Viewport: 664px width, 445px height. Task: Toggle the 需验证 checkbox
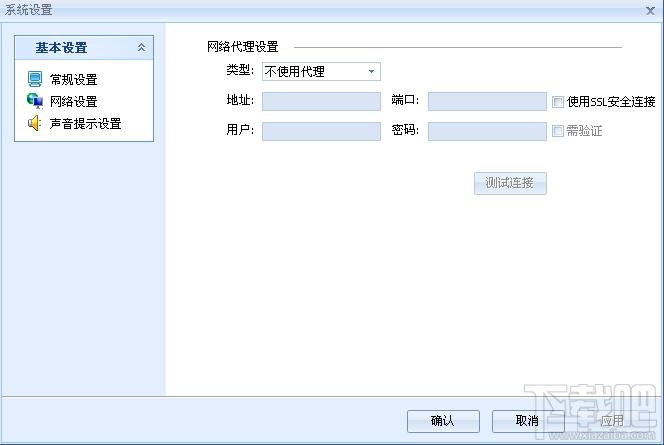[x=558, y=131]
